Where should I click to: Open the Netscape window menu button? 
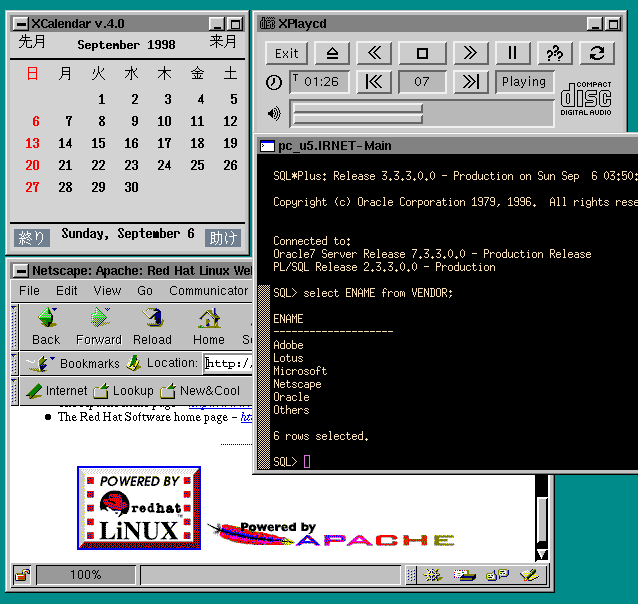(20, 271)
